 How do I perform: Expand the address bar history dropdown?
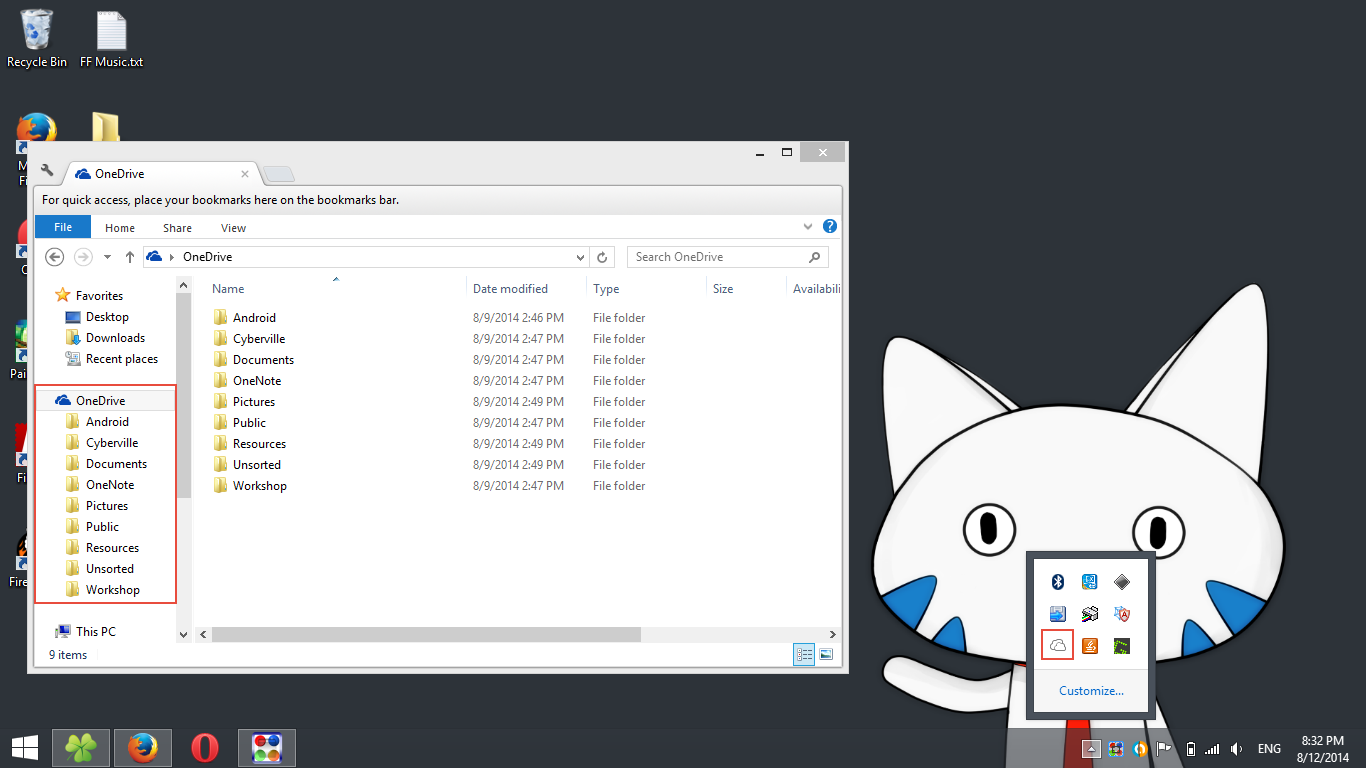click(580, 257)
